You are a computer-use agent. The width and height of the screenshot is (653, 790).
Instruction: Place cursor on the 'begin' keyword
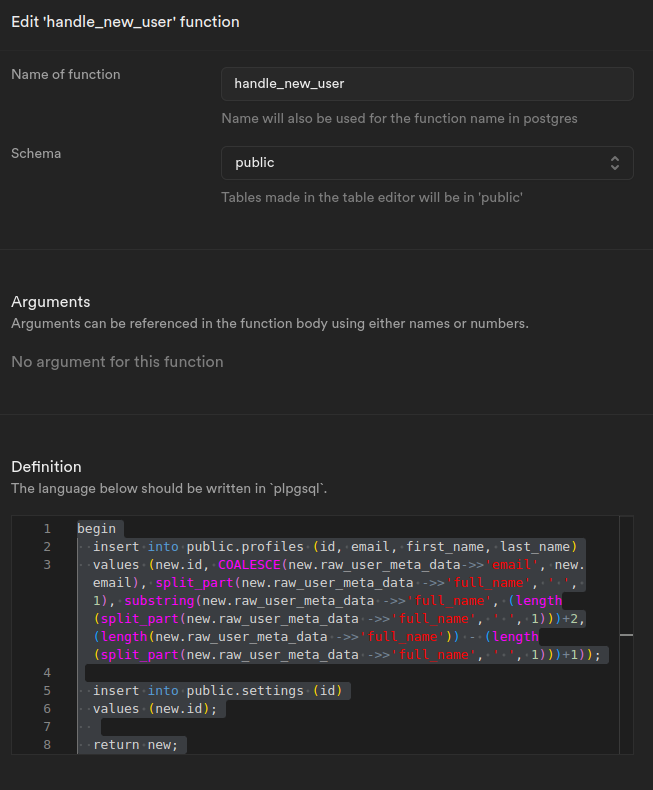click(x=96, y=528)
